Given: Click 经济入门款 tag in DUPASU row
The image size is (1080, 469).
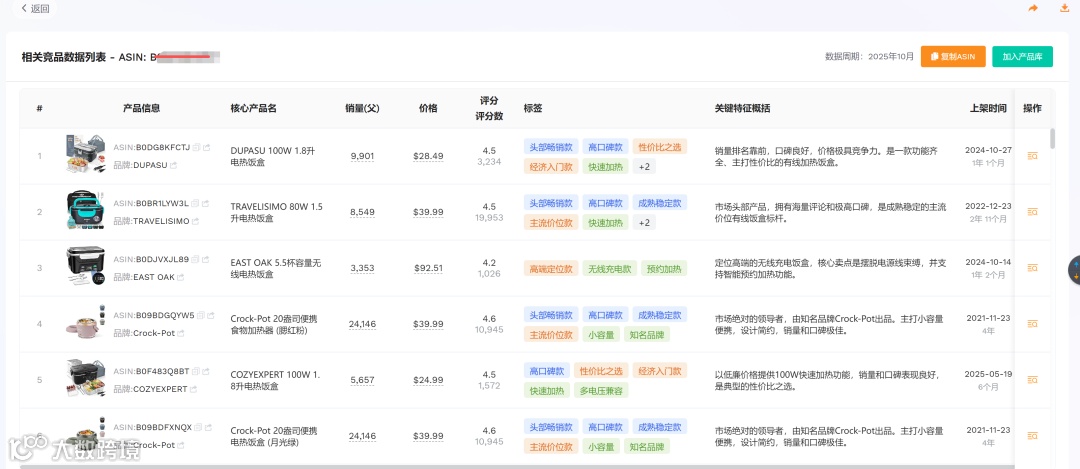Looking at the screenshot, I should 551,167.
